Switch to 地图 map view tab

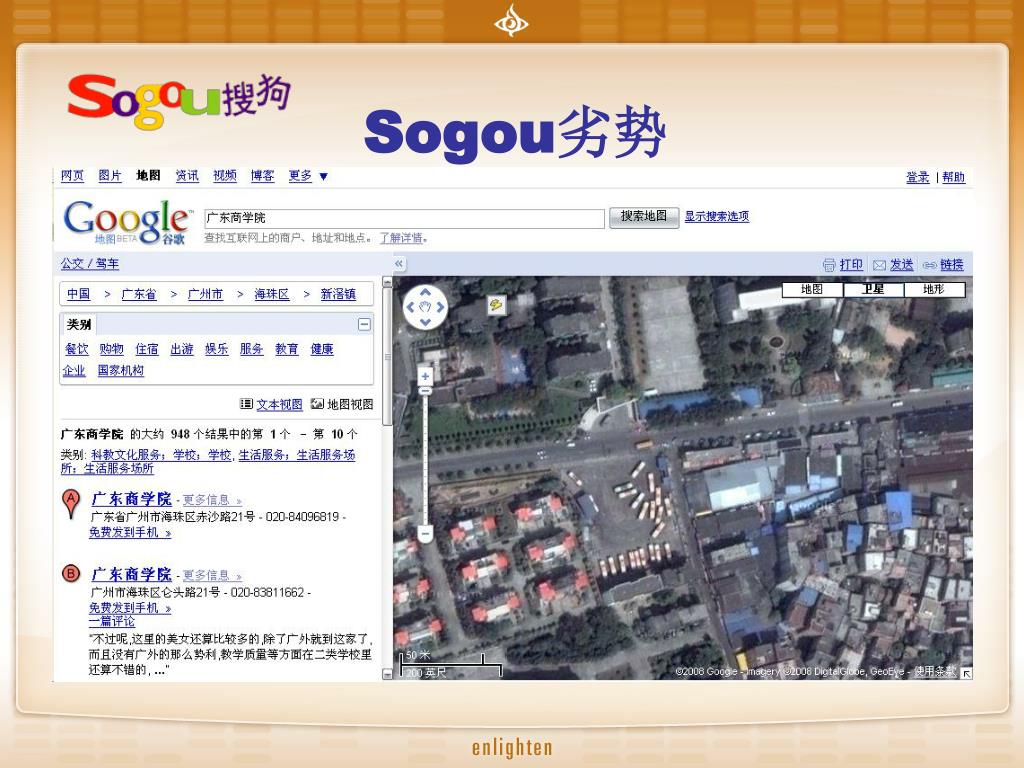[812, 289]
